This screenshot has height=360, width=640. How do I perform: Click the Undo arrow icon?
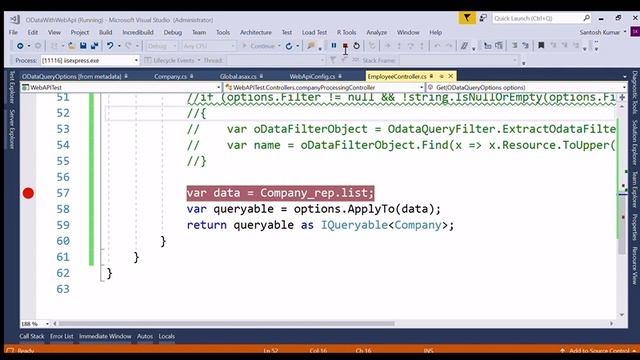[110, 46]
